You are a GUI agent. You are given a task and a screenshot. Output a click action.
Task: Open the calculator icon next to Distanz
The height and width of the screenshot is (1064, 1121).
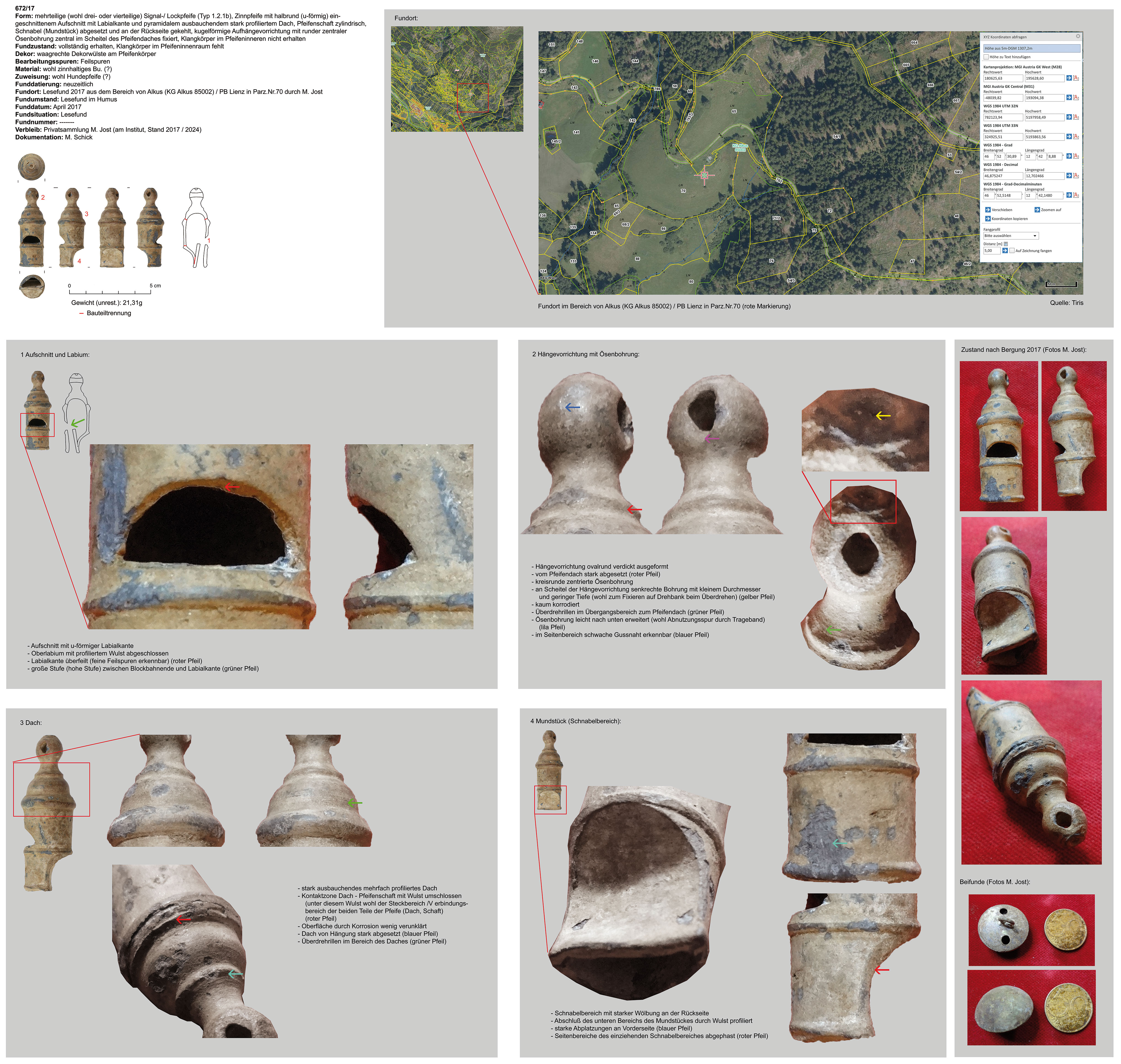pyautogui.click(x=1006, y=244)
